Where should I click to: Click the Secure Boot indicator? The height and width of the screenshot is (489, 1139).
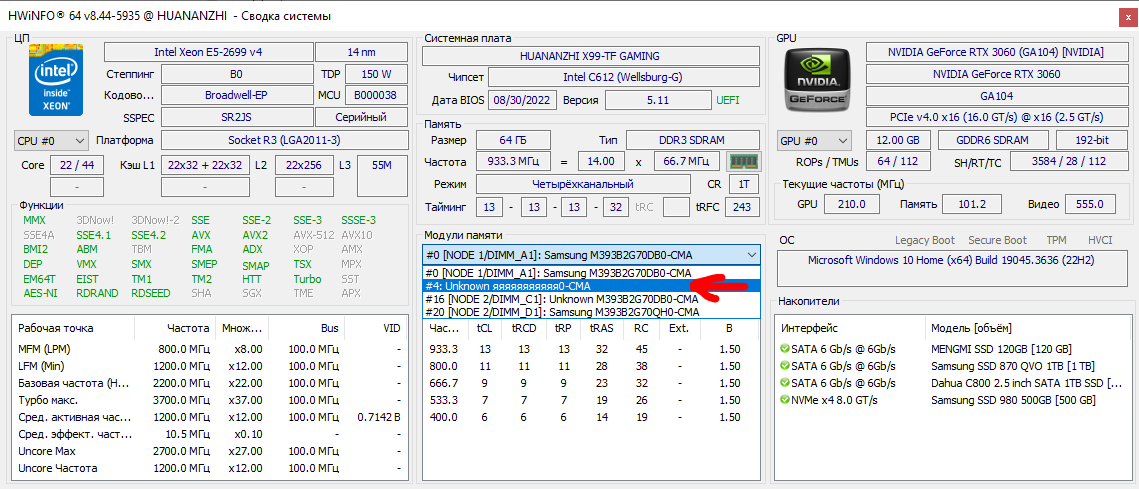point(997,240)
